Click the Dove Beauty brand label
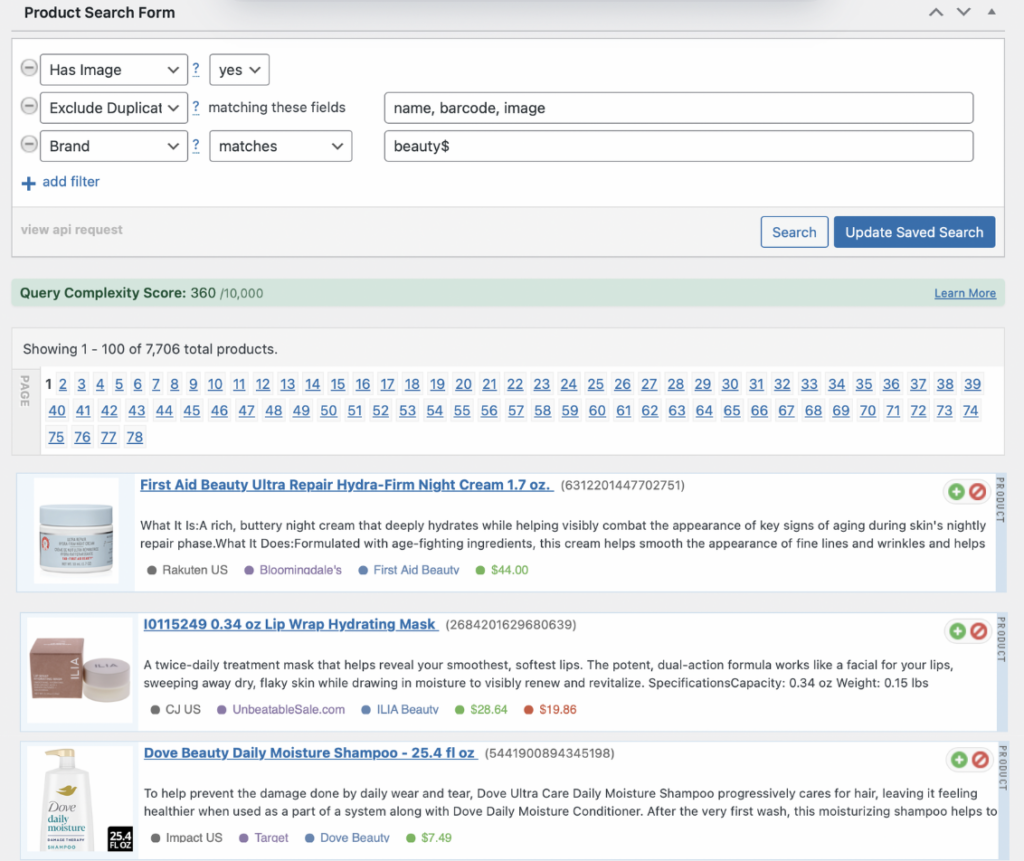1024x861 pixels. click(355, 837)
